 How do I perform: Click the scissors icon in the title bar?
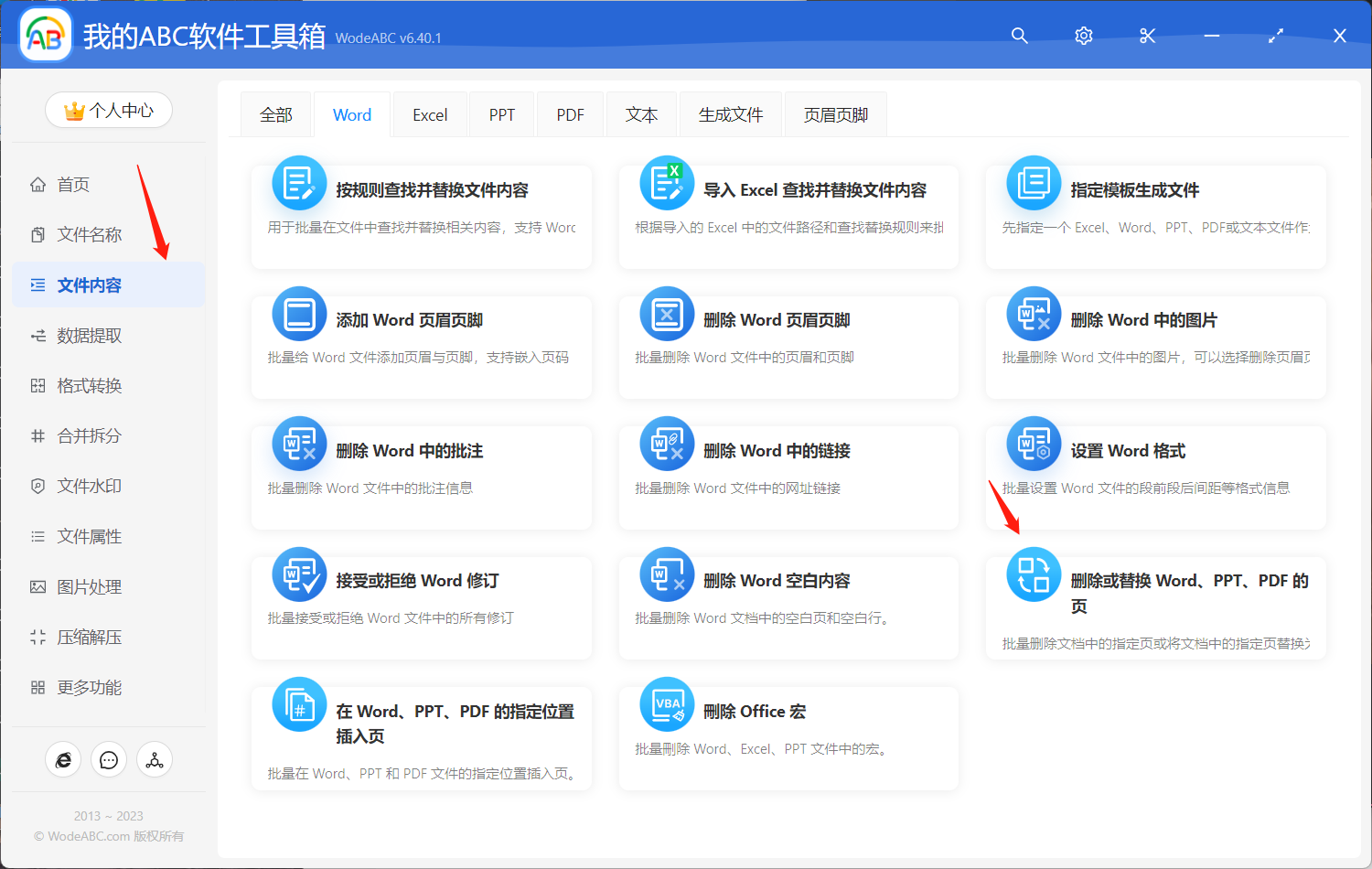coord(1147,36)
